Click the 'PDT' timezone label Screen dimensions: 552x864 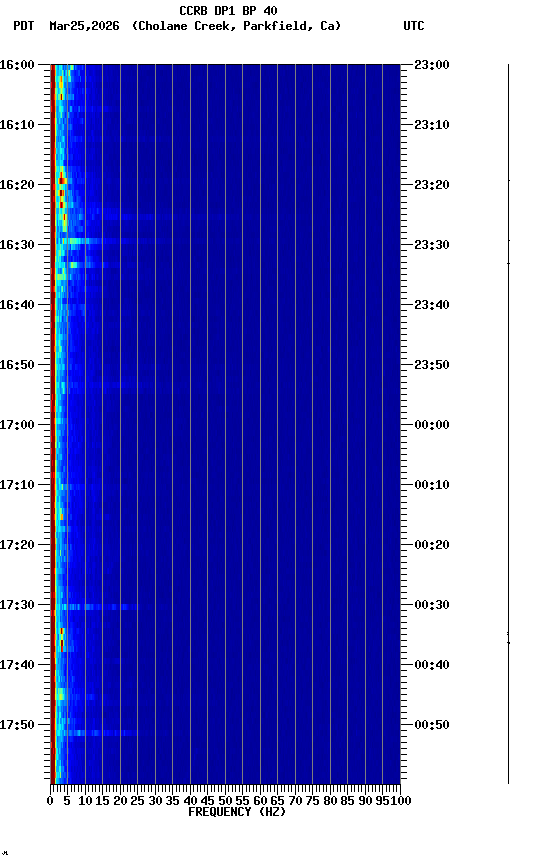coord(24,26)
